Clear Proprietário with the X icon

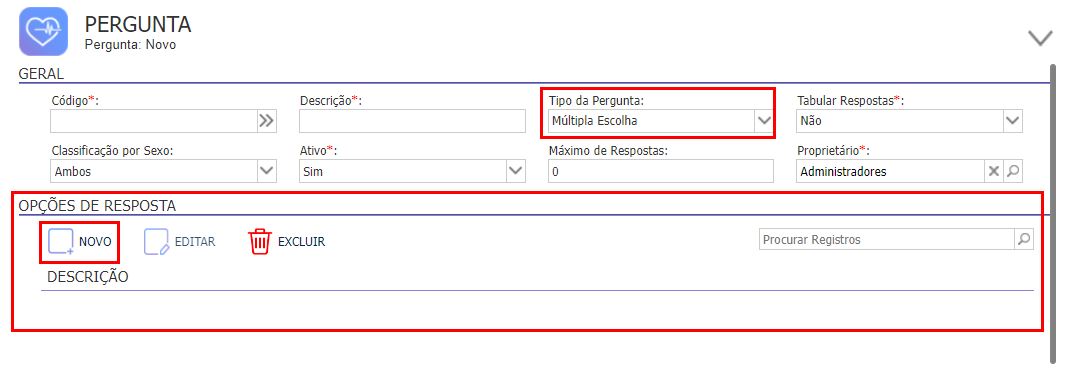[993, 171]
